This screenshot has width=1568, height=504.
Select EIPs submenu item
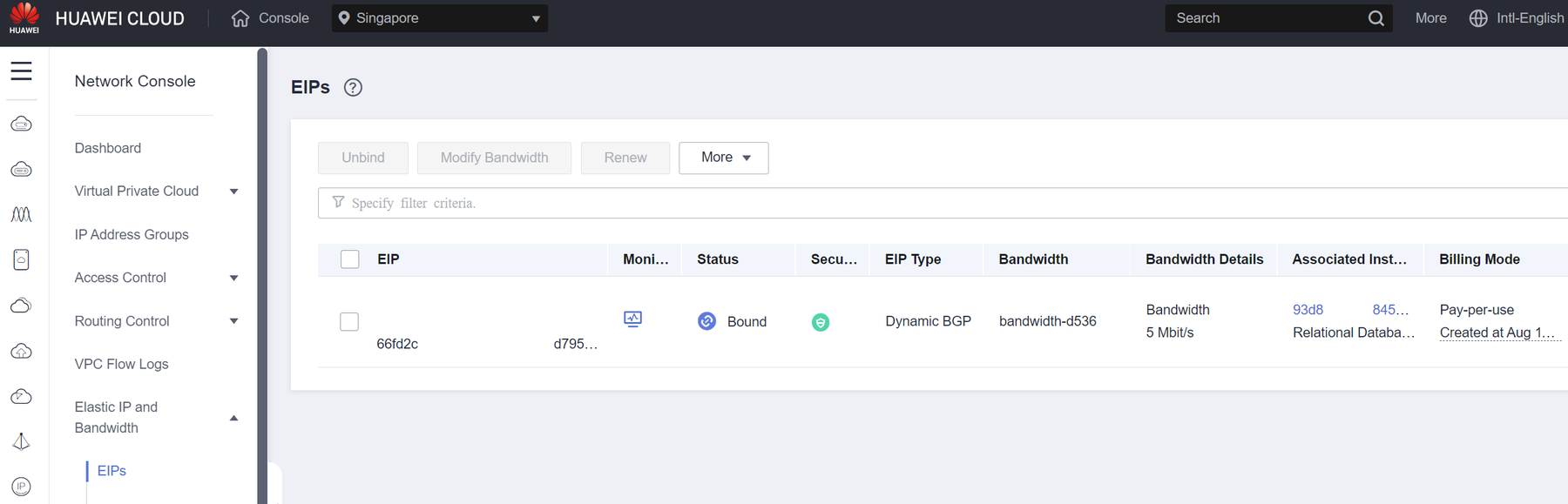tap(112, 471)
